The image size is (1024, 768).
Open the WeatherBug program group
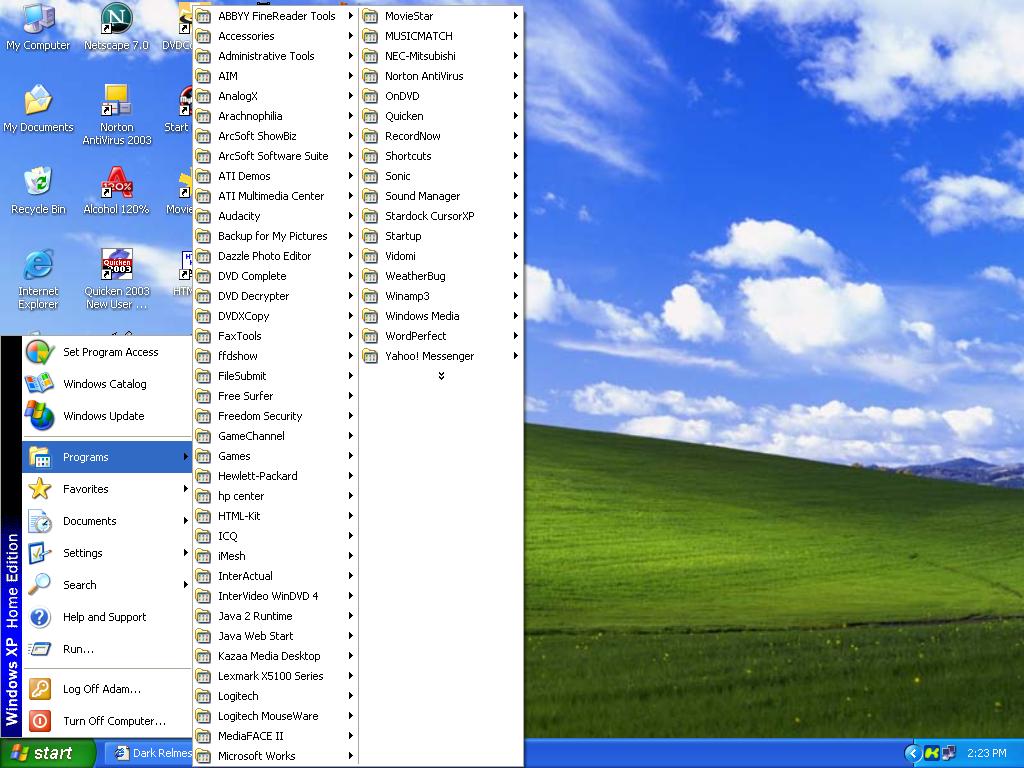pos(441,276)
